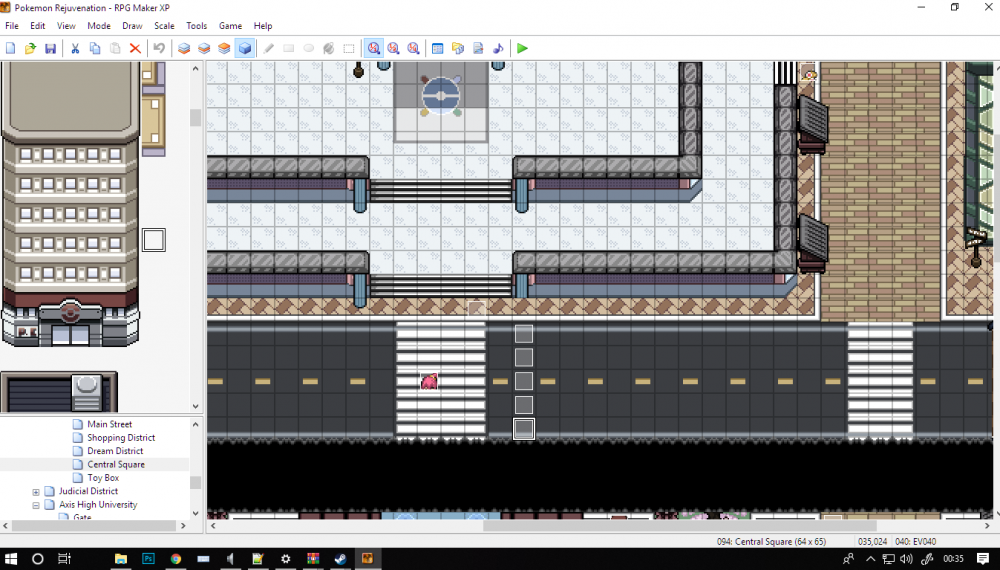Select the Shopping District map
This screenshot has width=1000, height=570.
(x=121, y=438)
